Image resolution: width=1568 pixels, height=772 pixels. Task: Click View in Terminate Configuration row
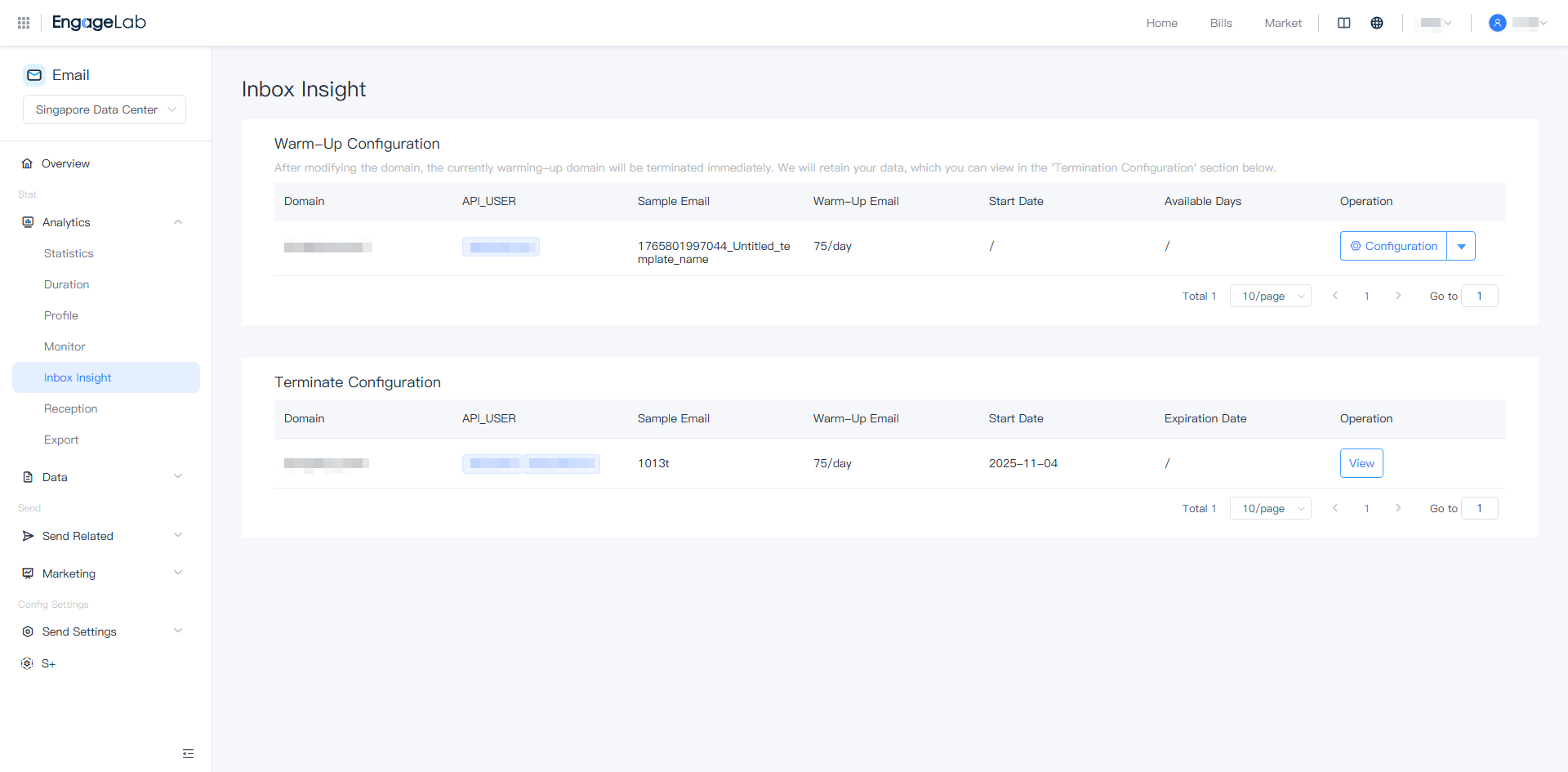(1361, 463)
